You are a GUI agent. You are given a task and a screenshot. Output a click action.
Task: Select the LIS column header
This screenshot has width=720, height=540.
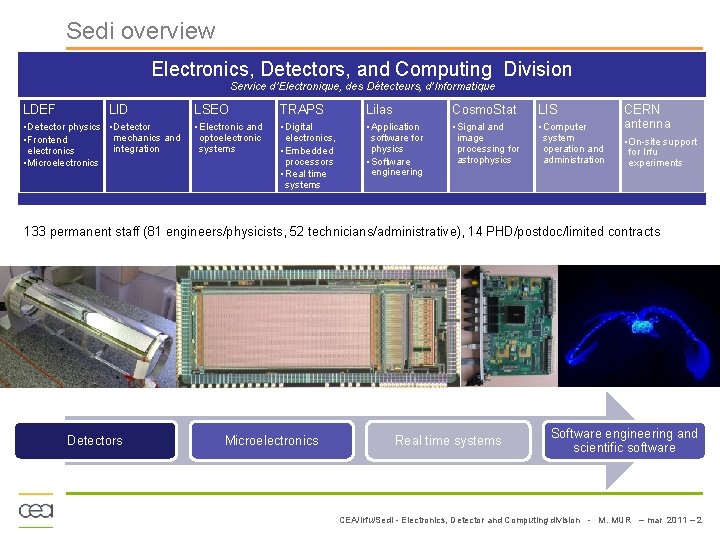pyautogui.click(x=548, y=109)
